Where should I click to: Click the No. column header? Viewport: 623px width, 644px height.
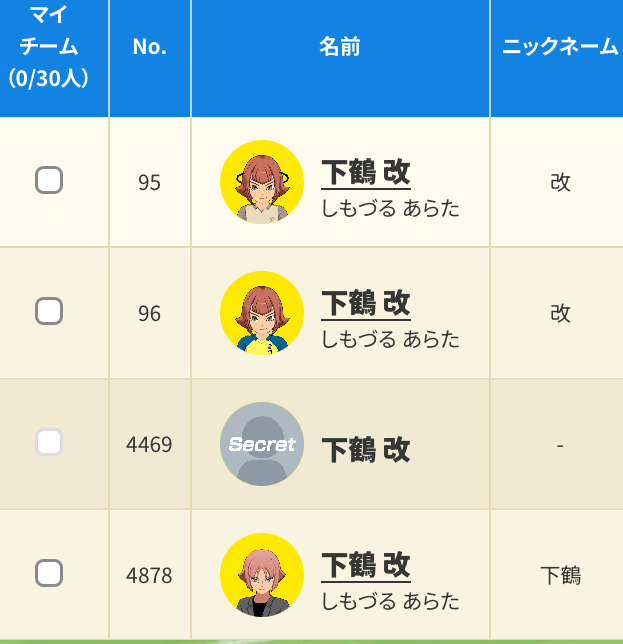tap(150, 47)
